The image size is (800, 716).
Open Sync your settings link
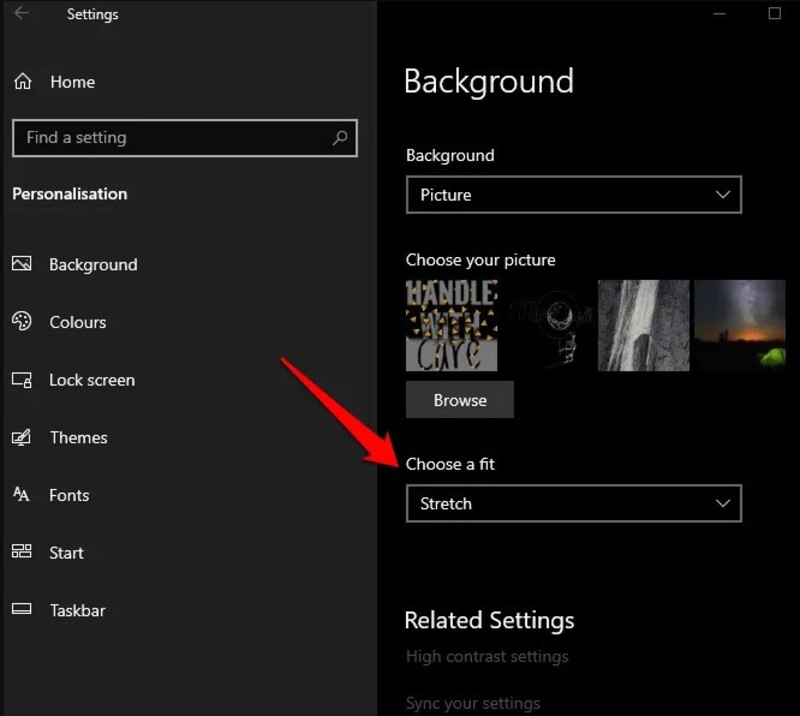(x=473, y=704)
